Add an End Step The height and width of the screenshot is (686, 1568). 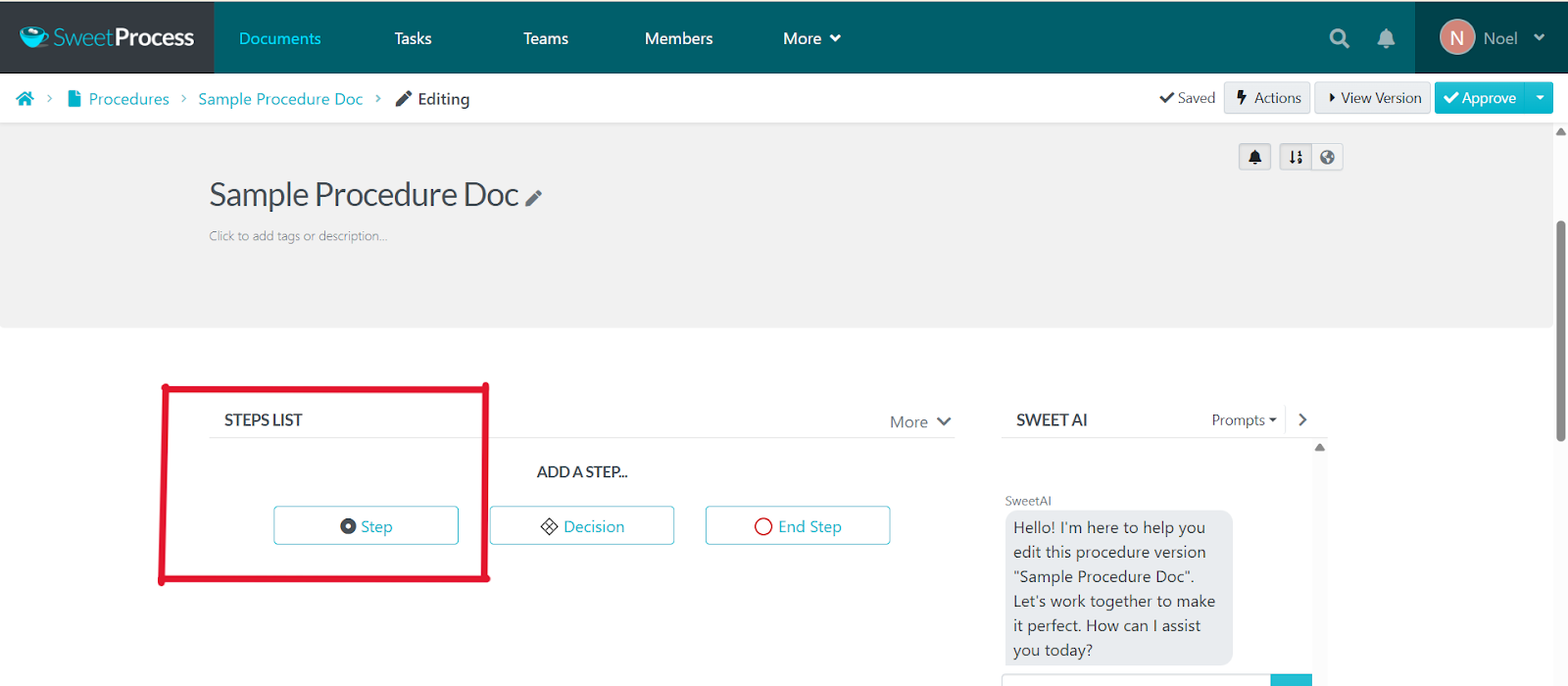tap(798, 525)
